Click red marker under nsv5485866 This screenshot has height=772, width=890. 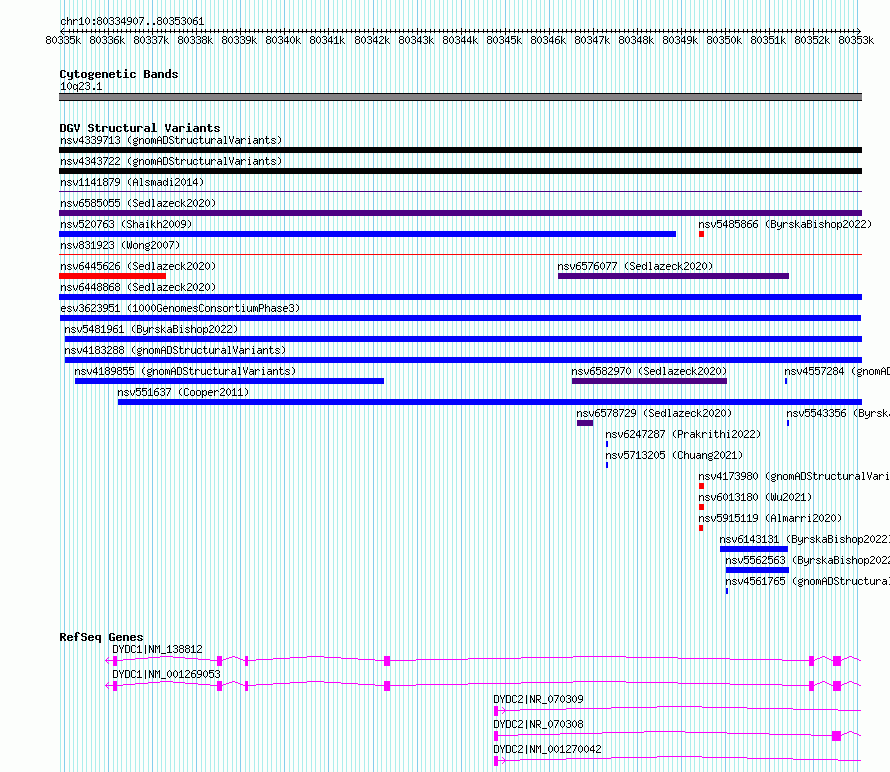click(x=702, y=234)
